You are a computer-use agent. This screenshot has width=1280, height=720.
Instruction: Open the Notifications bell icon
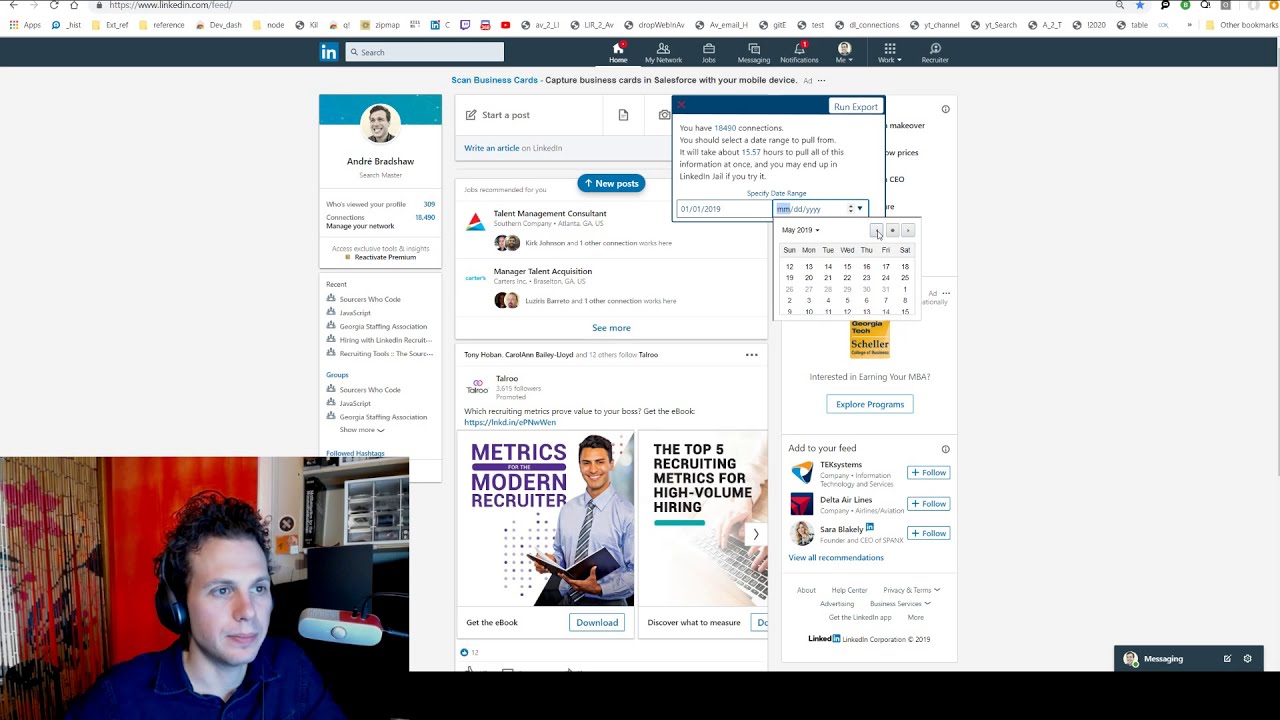799,52
